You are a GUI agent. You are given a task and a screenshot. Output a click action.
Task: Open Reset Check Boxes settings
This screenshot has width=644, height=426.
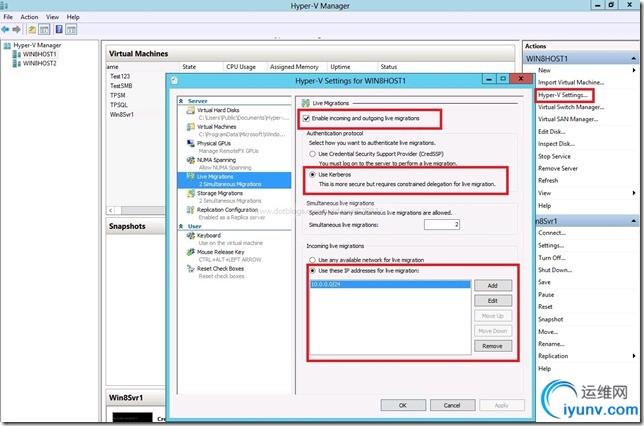(x=220, y=269)
